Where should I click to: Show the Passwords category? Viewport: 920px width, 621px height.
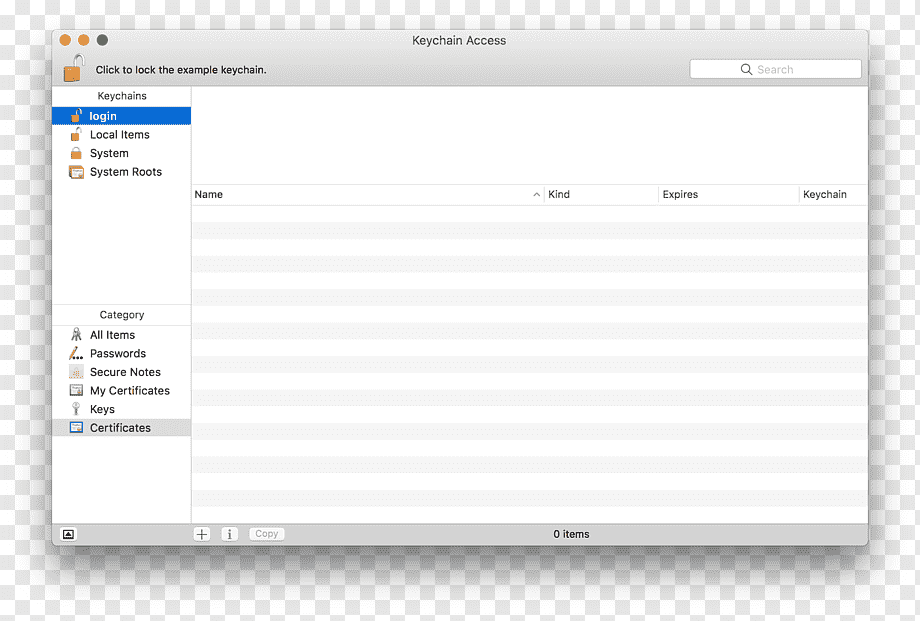pos(121,353)
